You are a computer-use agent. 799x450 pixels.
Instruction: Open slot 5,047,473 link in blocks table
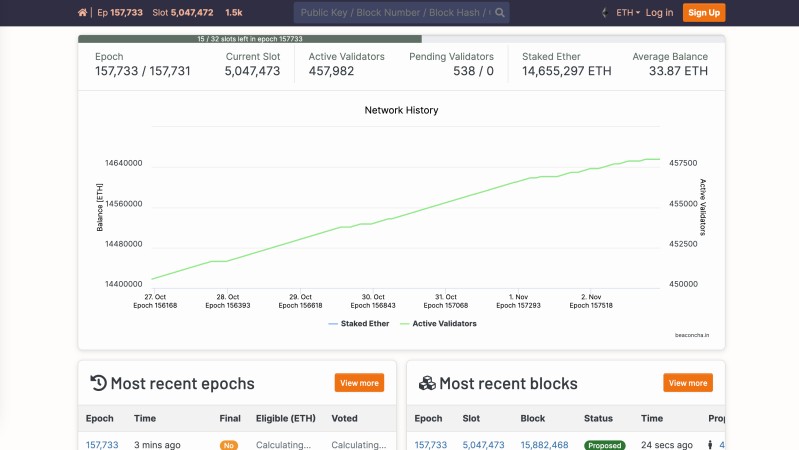point(485,445)
